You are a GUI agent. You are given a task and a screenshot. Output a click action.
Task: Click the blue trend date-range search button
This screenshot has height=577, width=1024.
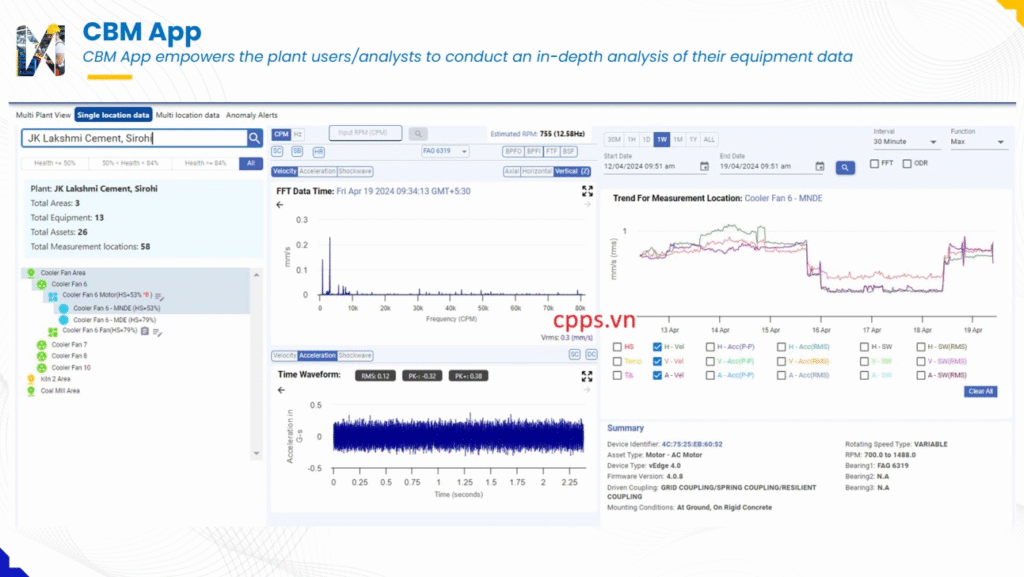846,167
